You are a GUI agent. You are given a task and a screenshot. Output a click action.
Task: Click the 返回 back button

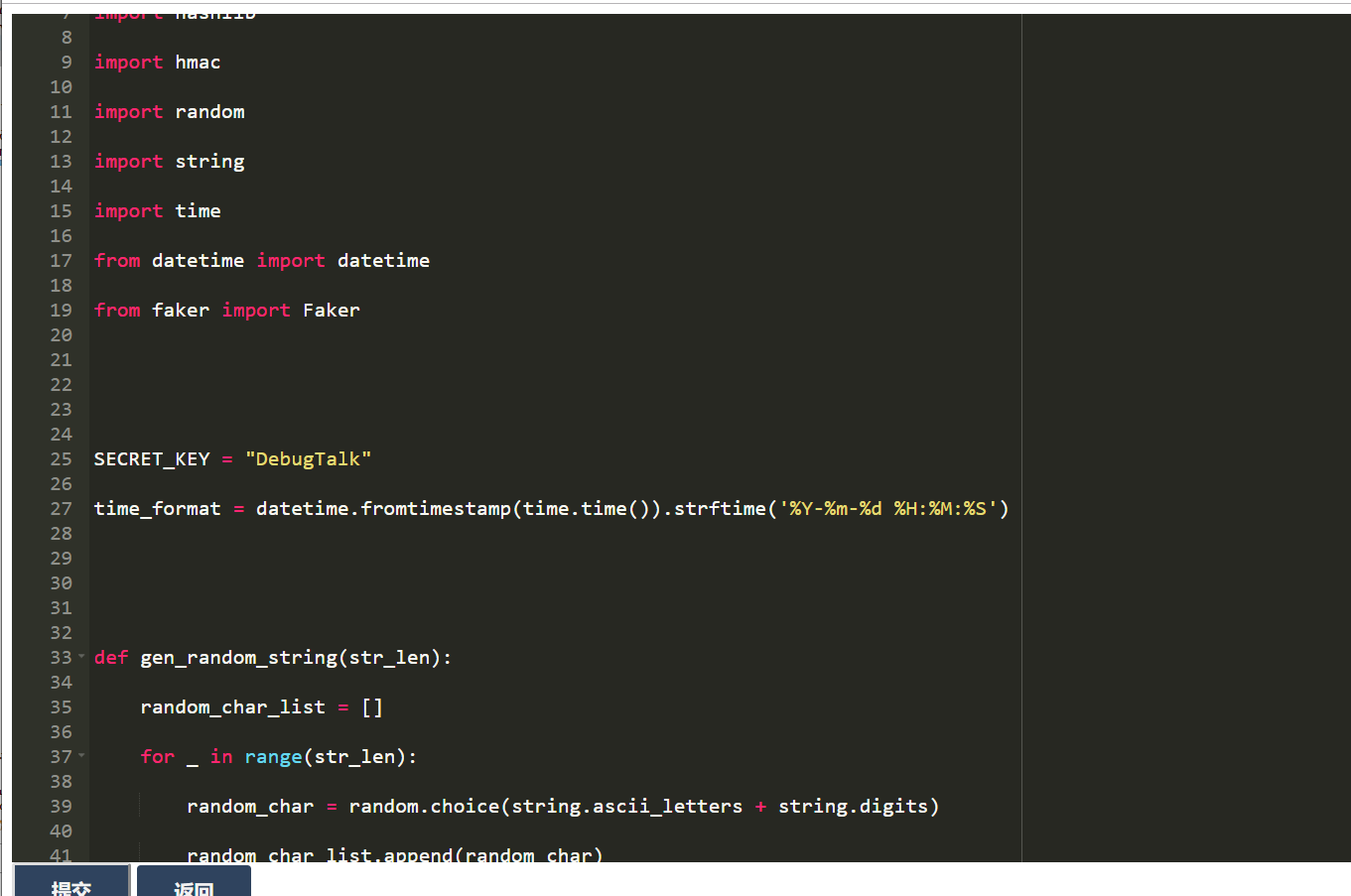(x=194, y=881)
